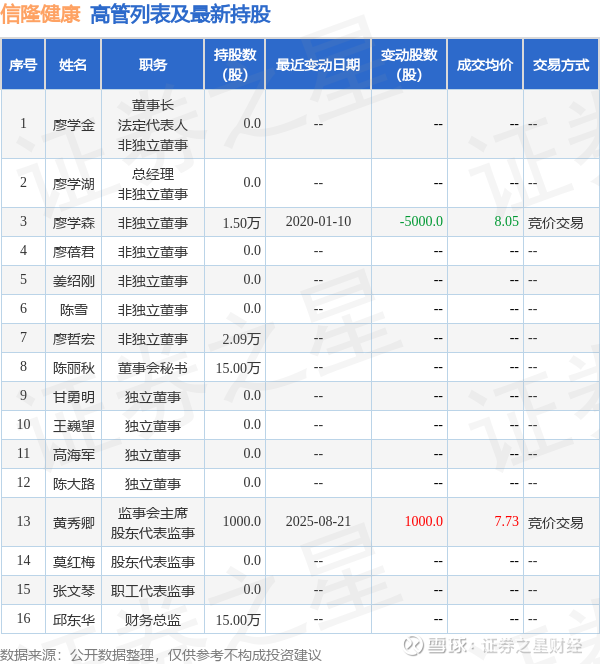This screenshot has height=664, width=600.
Task: Click the name 甘勇明
Action: coord(73,397)
